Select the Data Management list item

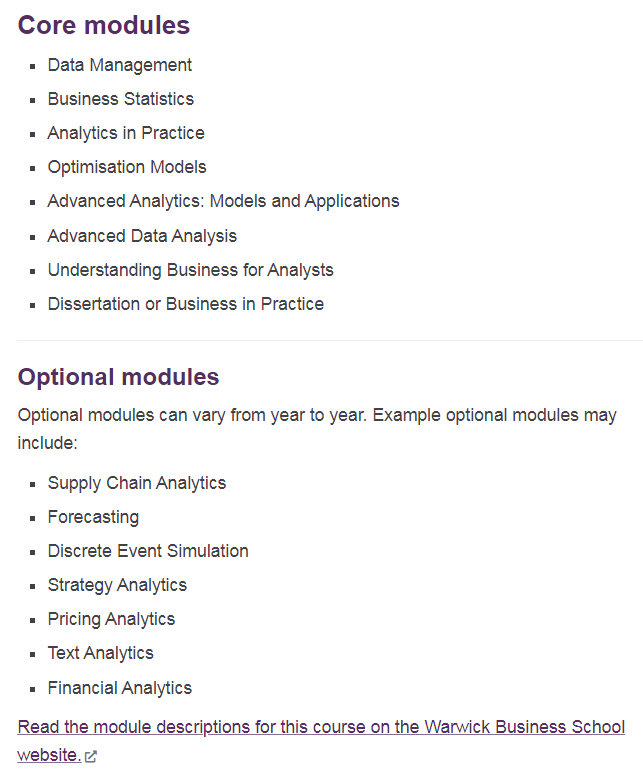pos(119,65)
